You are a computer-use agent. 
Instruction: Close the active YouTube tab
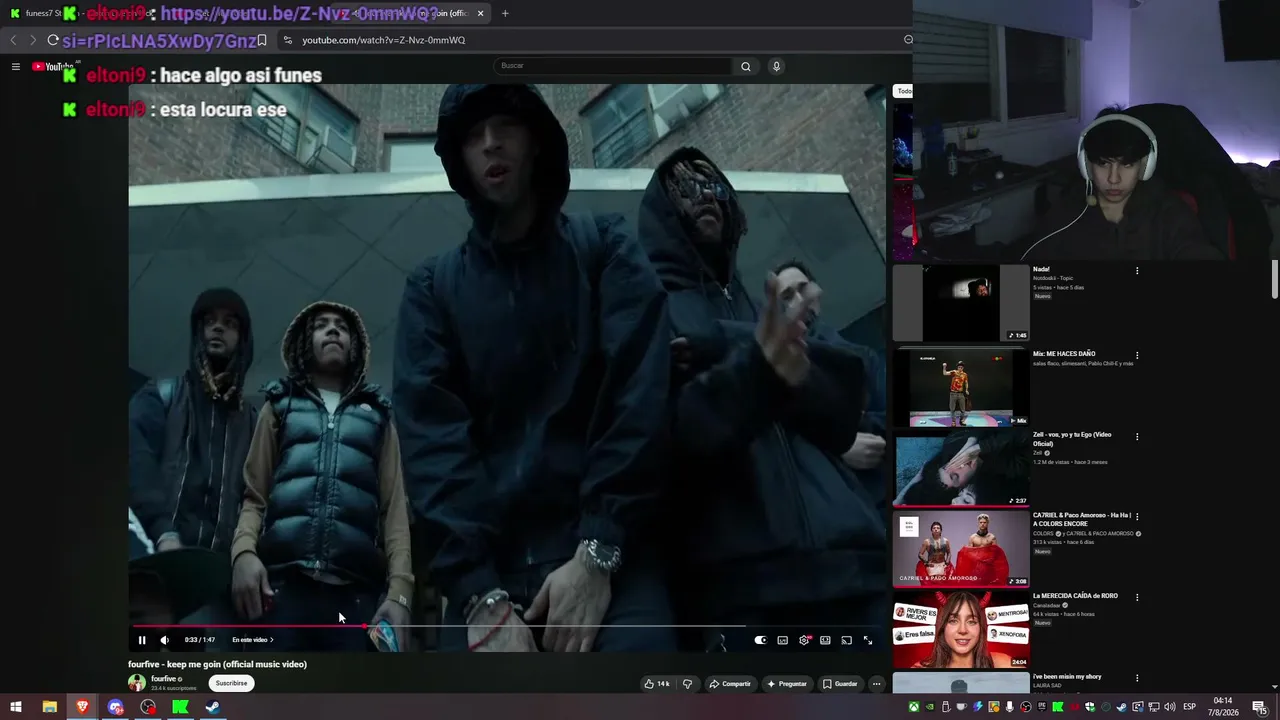[481, 13]
